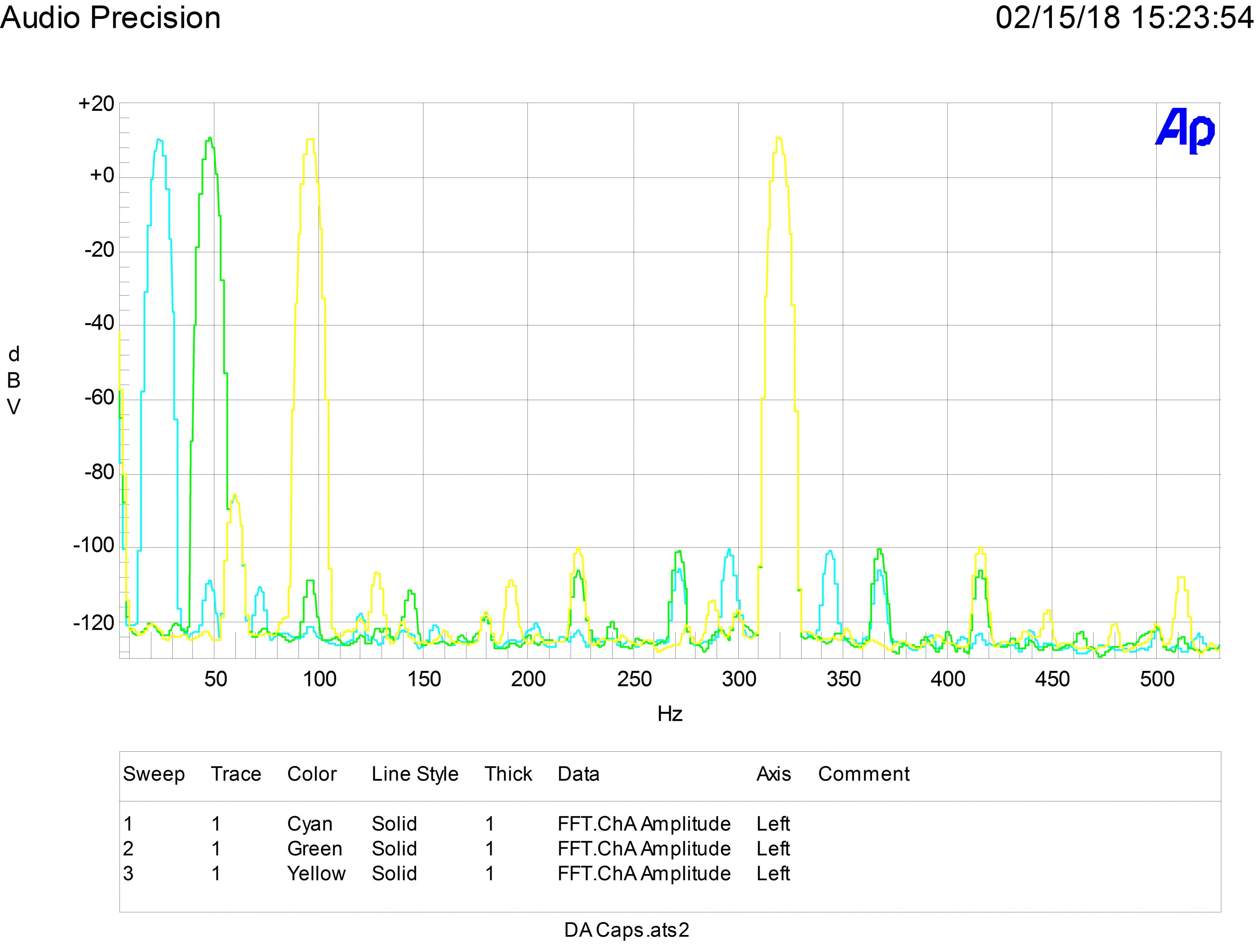Click the '150' x-axis tick label
The image size is (1256, 952).
coord(424,679)
